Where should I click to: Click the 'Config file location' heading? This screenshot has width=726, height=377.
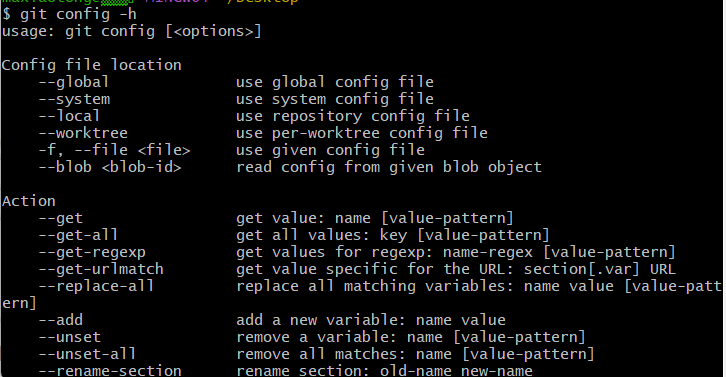tap(92, 65)
